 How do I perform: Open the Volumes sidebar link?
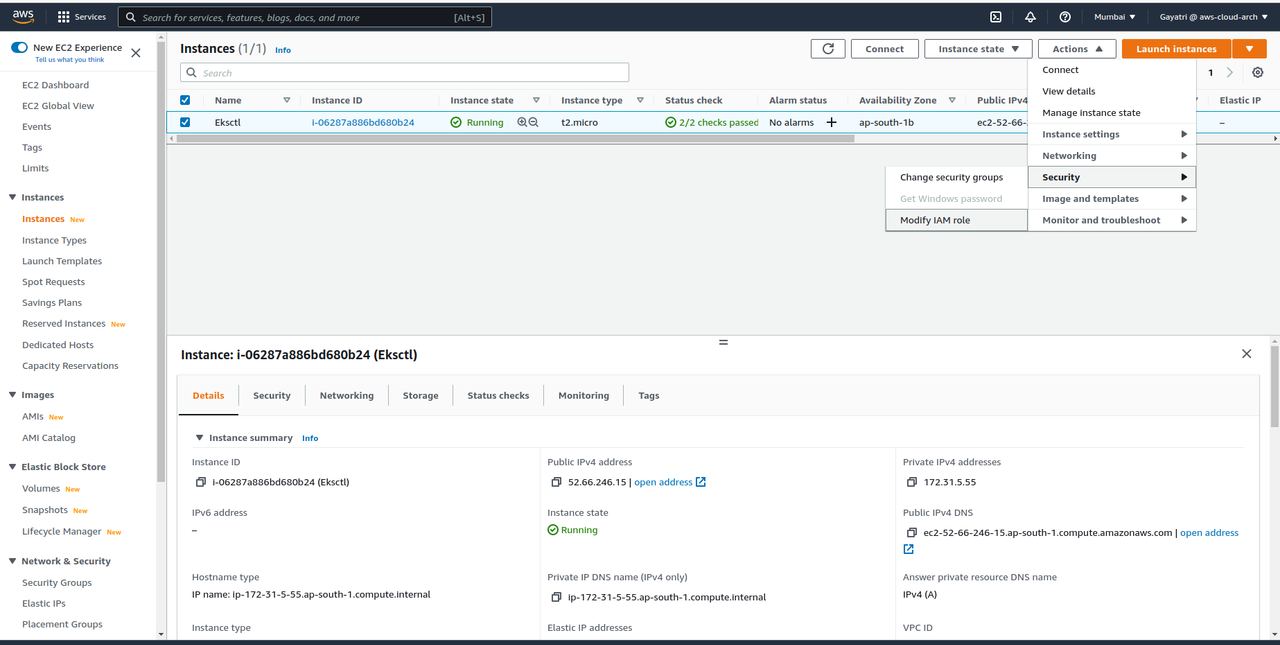point(41,489)
